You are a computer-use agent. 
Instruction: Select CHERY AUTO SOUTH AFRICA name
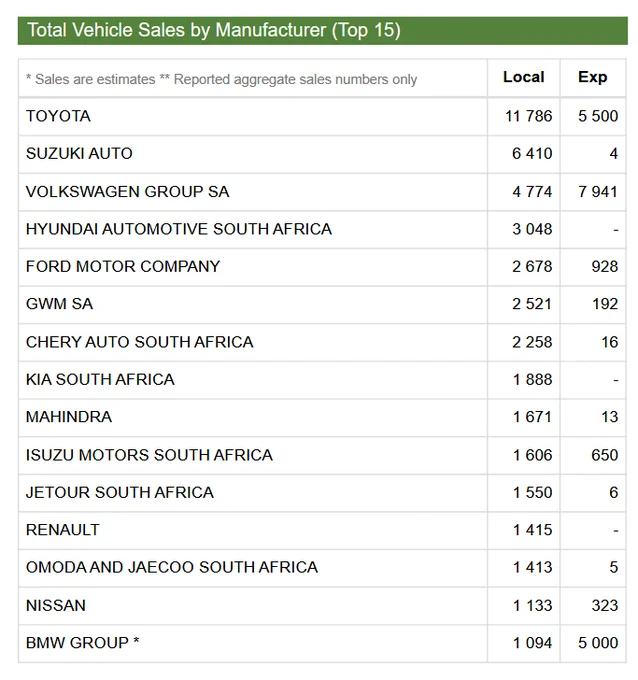pos(140,342)
